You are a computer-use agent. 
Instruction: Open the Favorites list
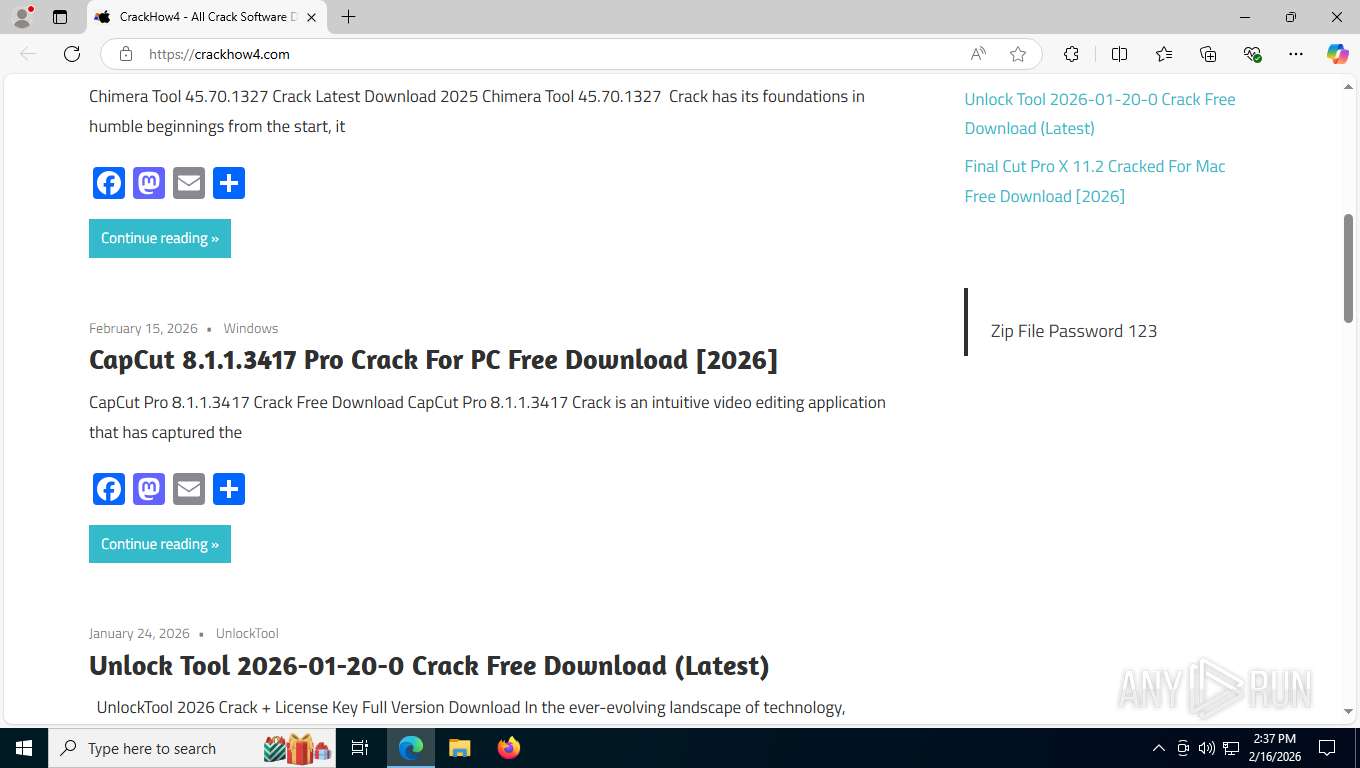click(1164, 54)
